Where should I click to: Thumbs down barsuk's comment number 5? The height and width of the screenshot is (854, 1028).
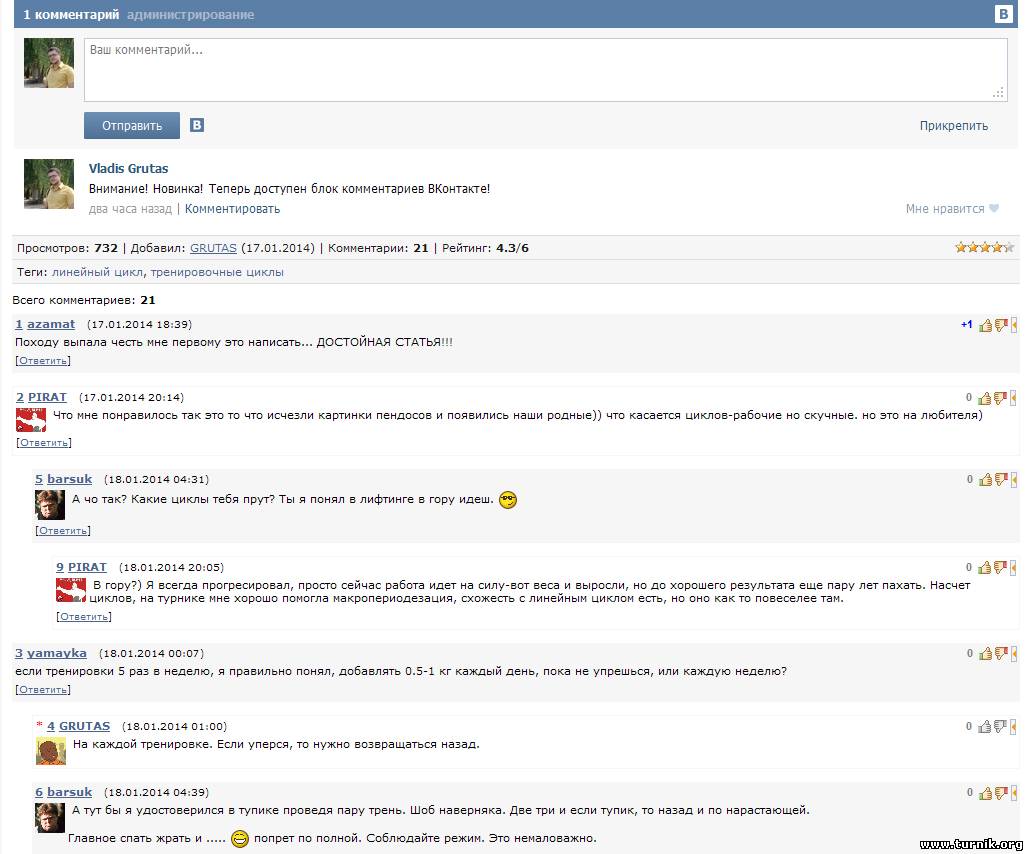(999, 480)
